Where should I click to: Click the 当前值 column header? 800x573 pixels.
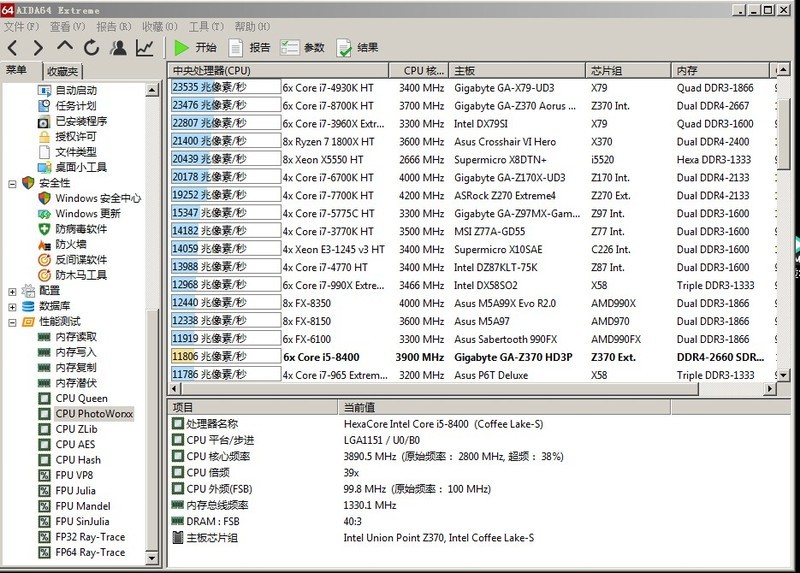point(504,407)
